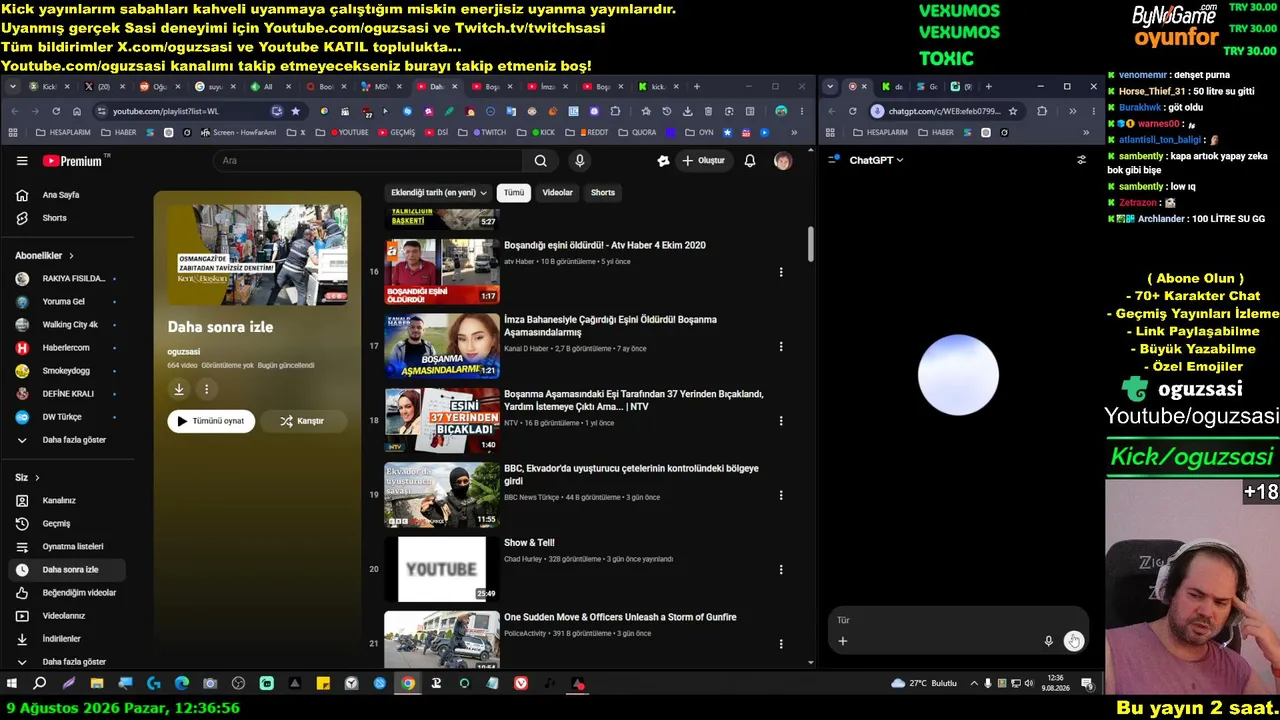Open Oynatma listeleri in the sidebar
Viewport: 1280px width, 720px height.
pos(68,547)
